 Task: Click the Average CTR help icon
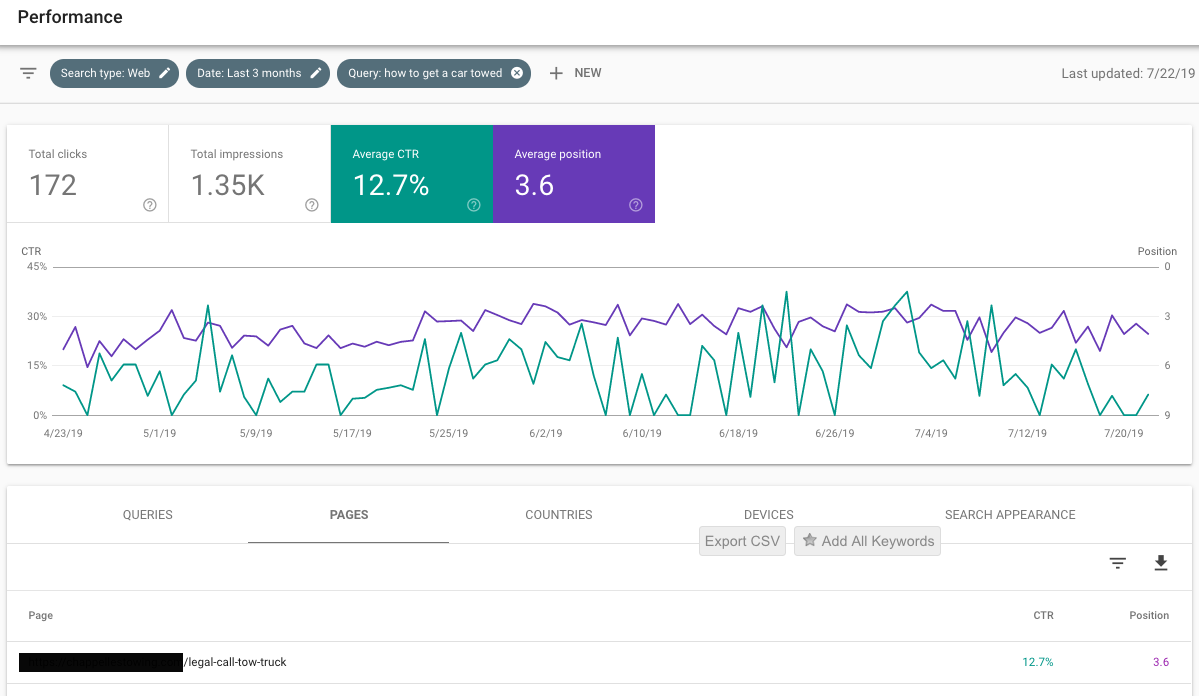(x=473, y=205)
